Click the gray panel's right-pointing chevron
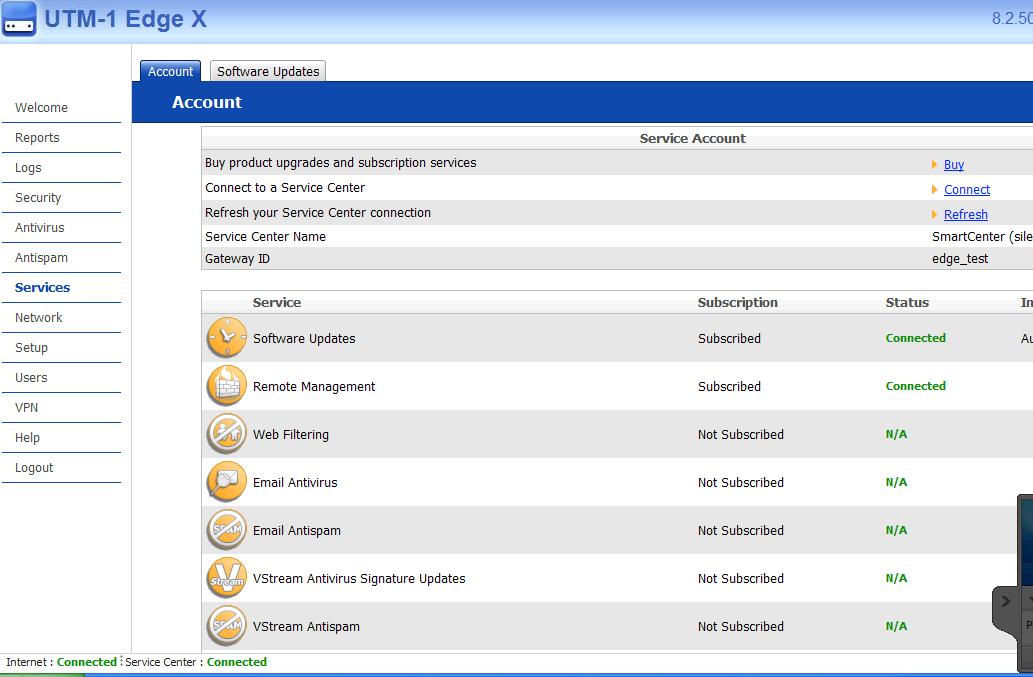The width and height of the screenshot is (1033, 677). [x=1005, y=601]
